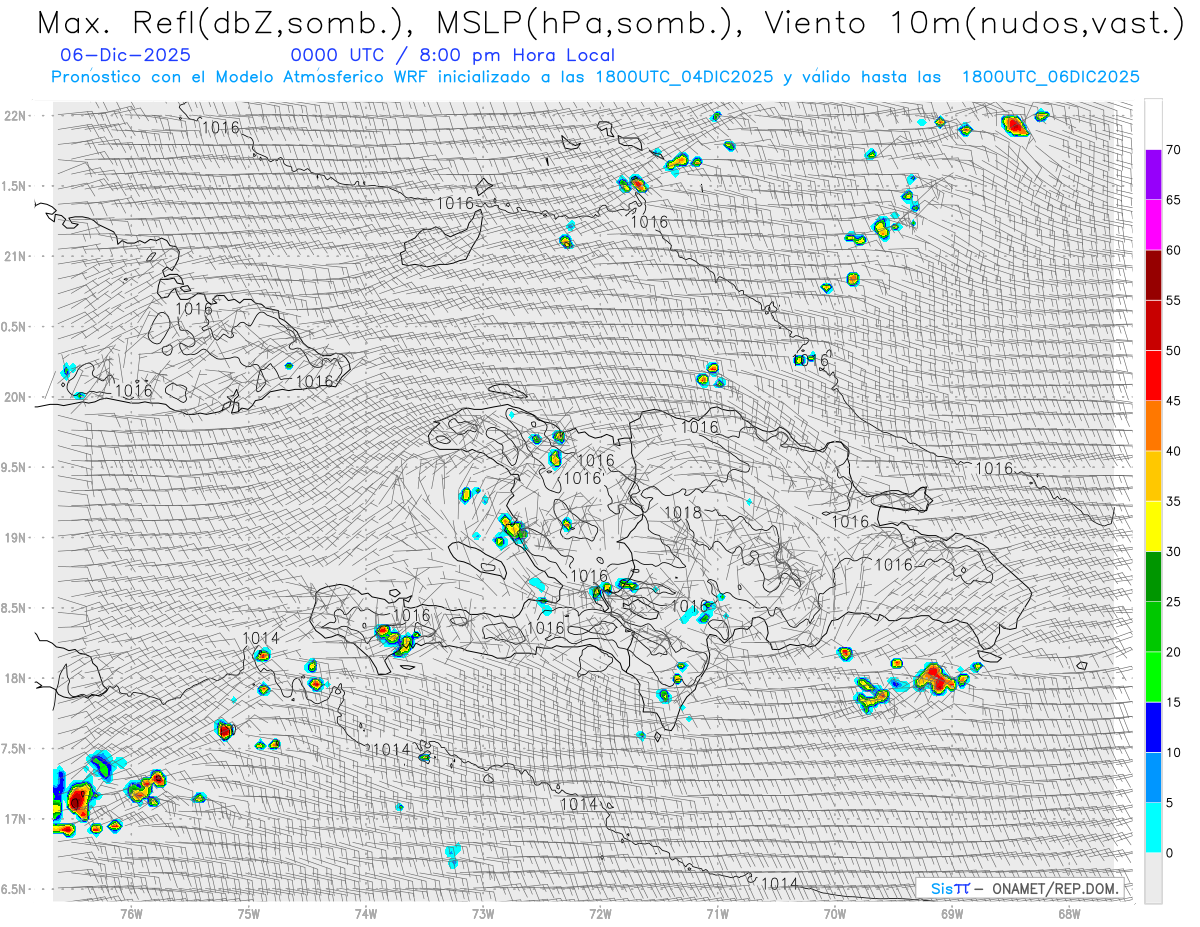This screenshot has width=1200, height=927.
Task: Click the "0000 UTC / 8:00 pm Hora Local" text
Action: tap(453, 55)
